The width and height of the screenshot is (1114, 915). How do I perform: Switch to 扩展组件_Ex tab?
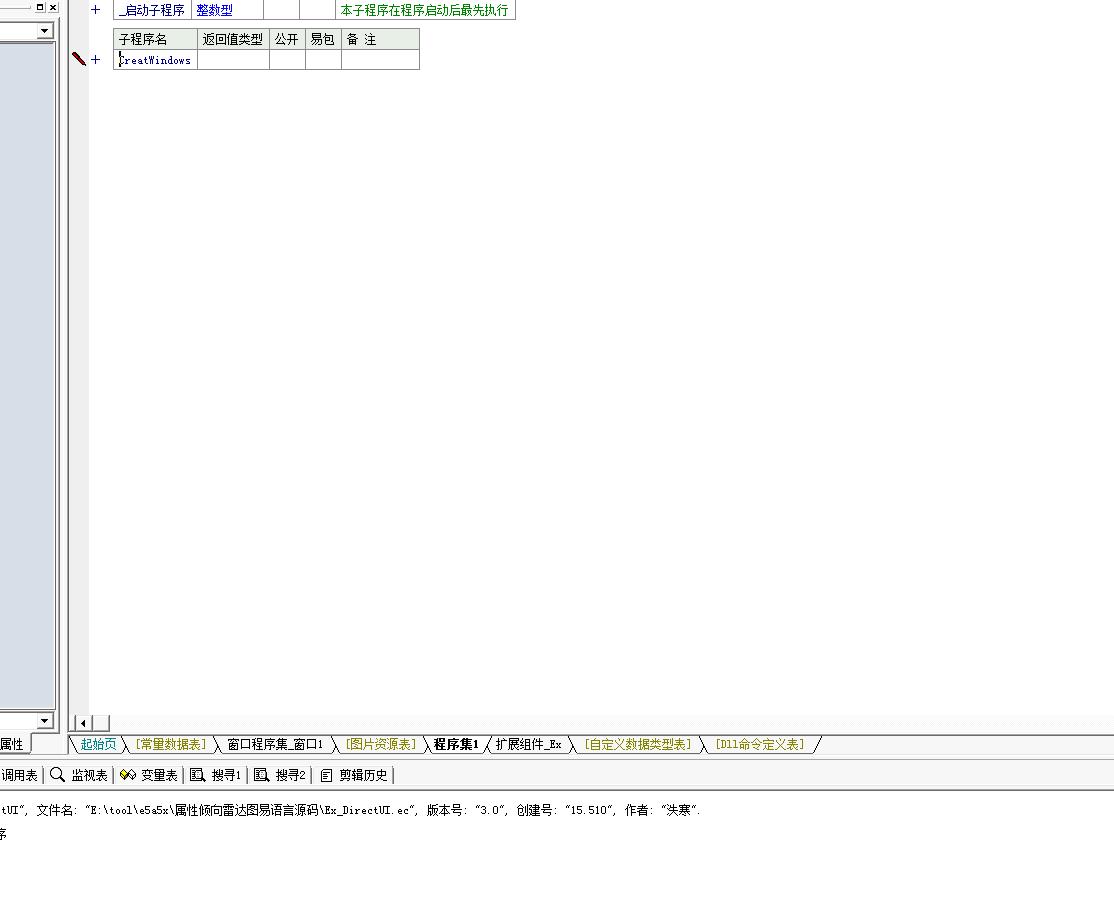pyautogui.click(x=529, y=744)
